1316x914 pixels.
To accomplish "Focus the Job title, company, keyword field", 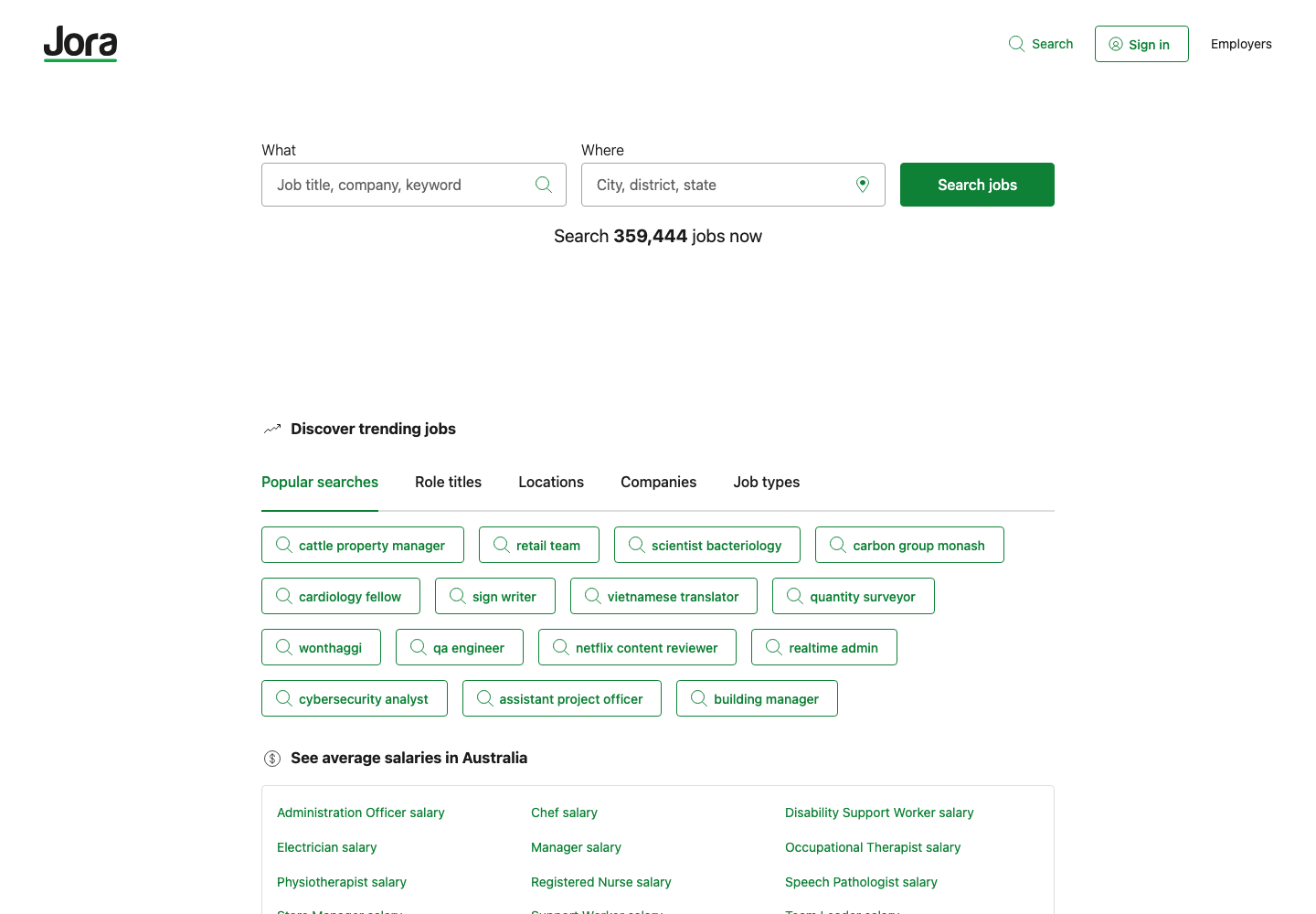I will click(x=414, y=185).
